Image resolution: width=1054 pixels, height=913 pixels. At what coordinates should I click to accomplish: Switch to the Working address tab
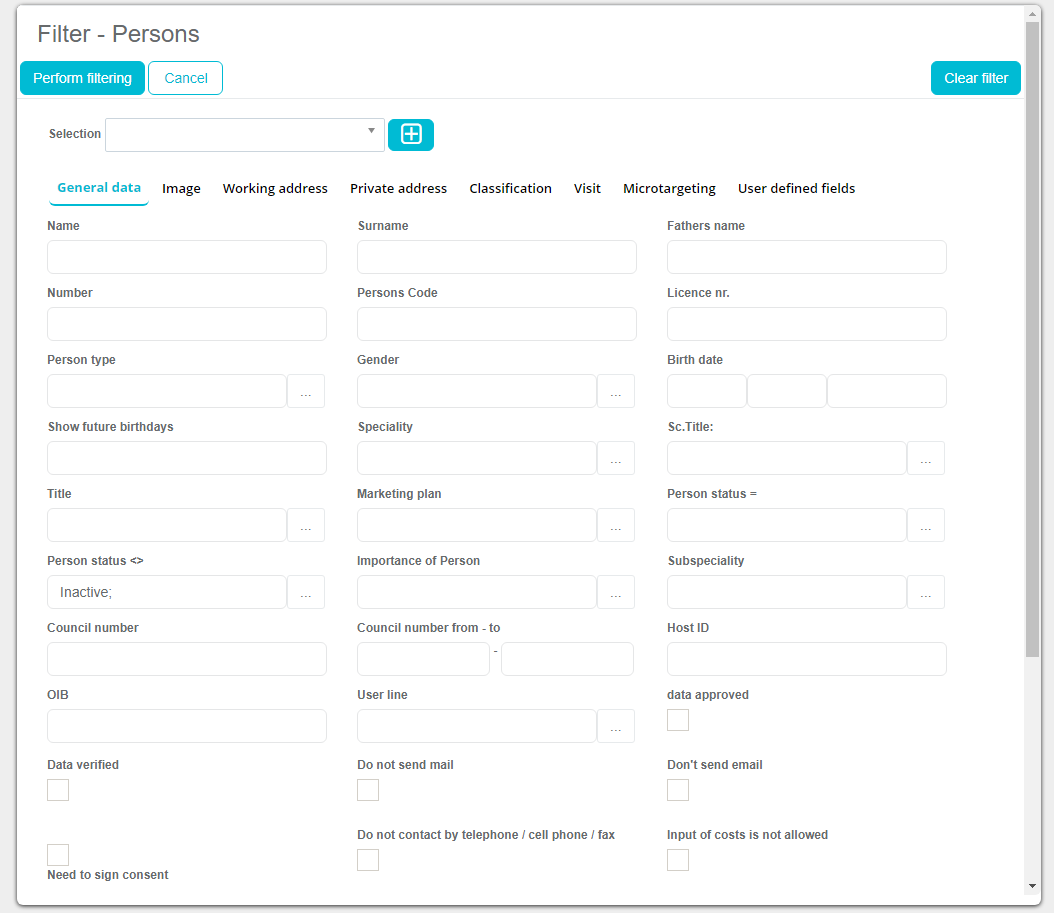click(x=275, y=188)
